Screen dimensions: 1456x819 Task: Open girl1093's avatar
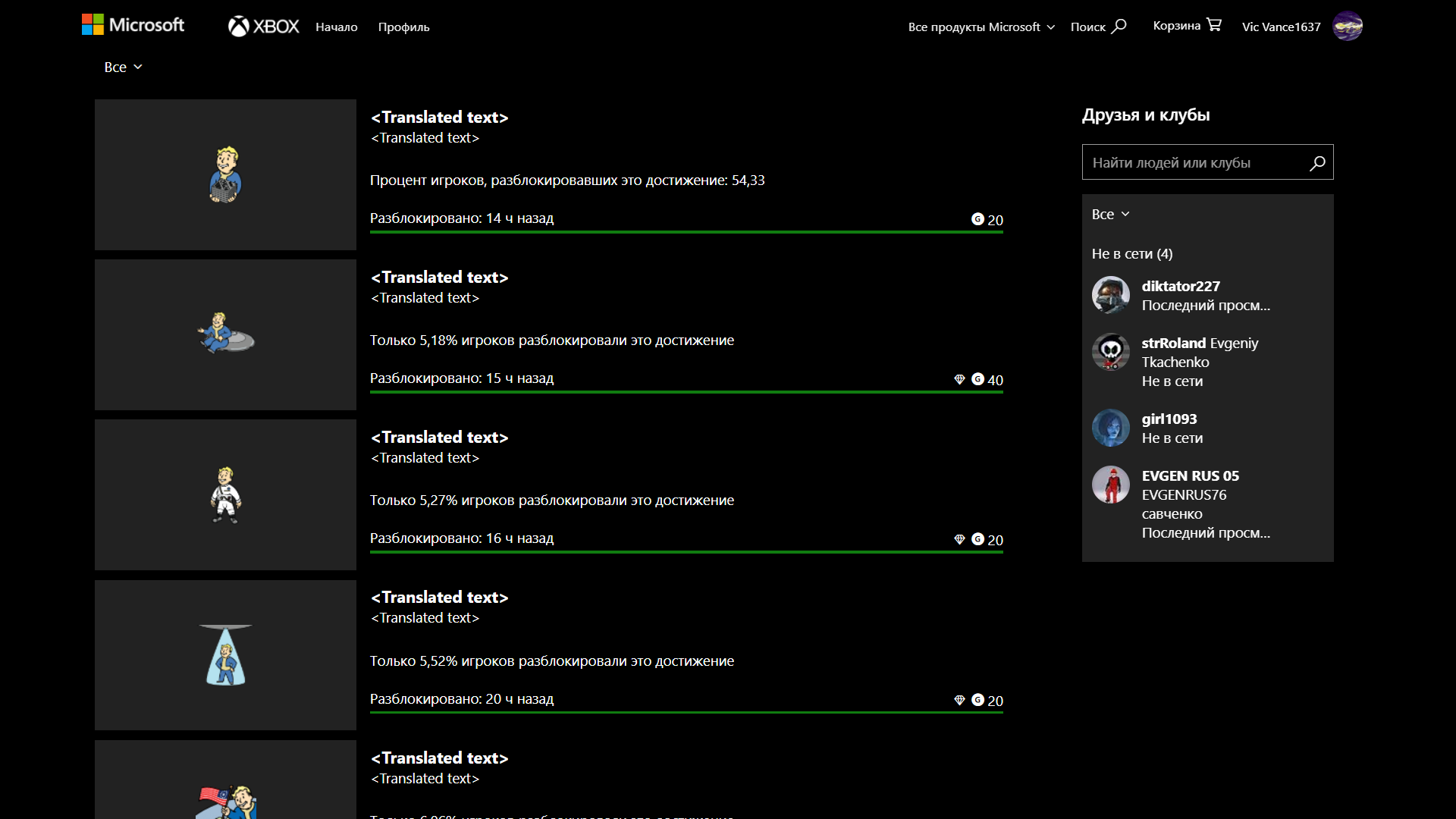(x=1111, y=428)
